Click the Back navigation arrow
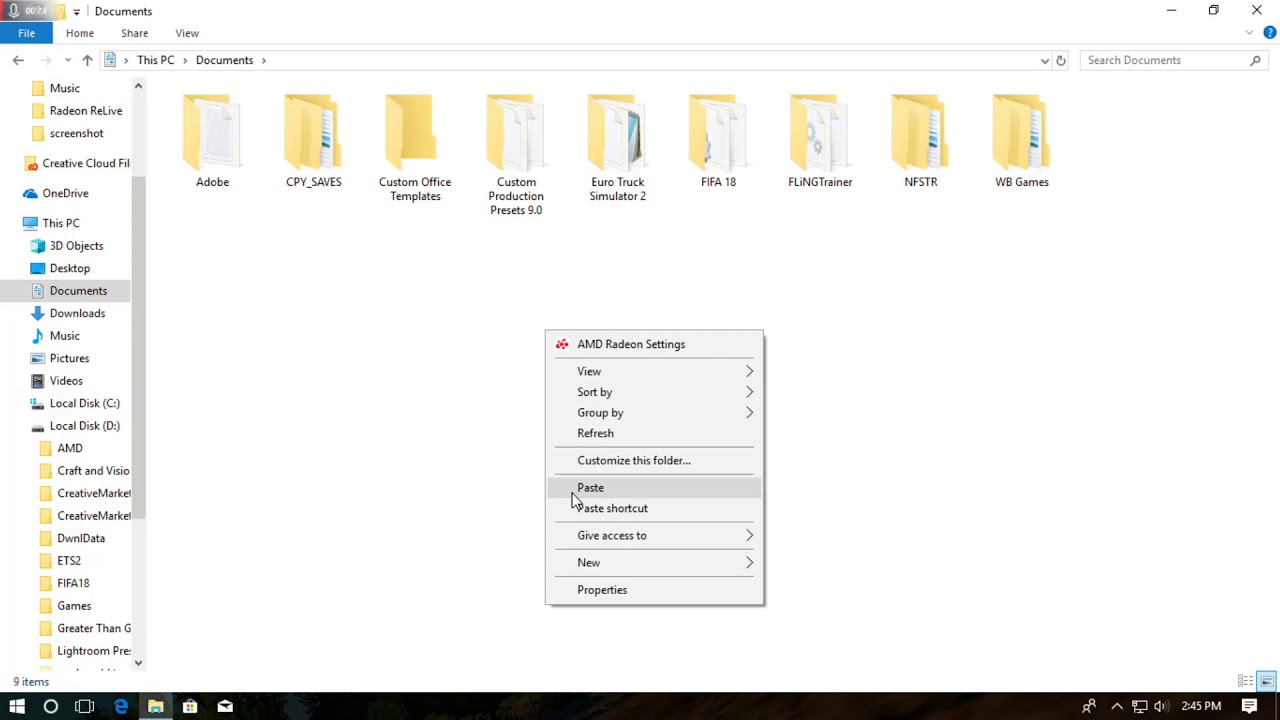Screen dimensions: 1280x720 [18, 60]
